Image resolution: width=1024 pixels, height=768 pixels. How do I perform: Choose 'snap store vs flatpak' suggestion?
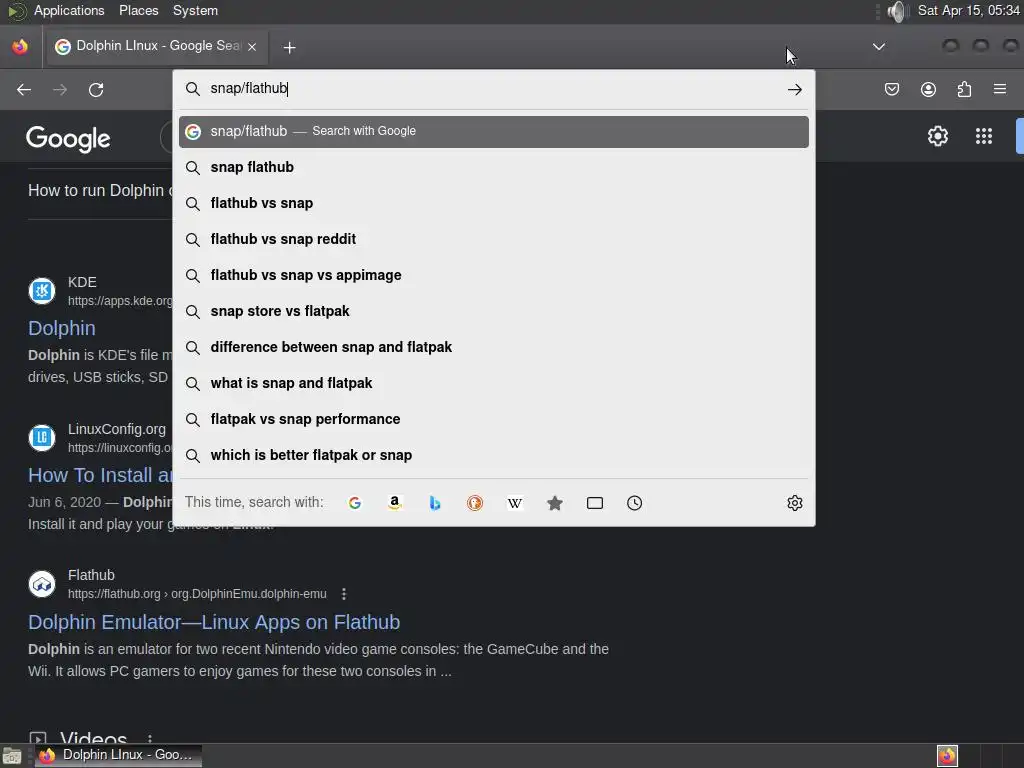pyautogui.click(x=494, y=311)
